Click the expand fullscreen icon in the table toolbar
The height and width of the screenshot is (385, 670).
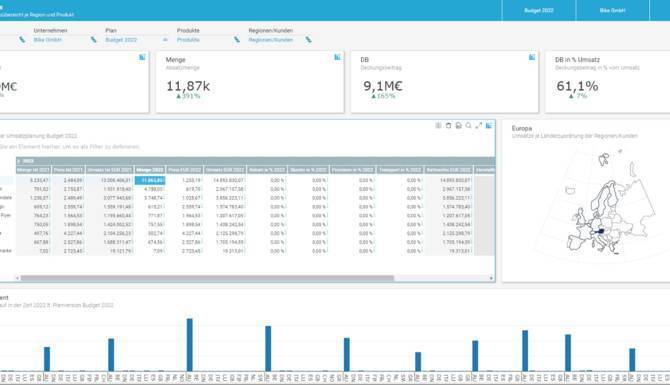pos(479,125)
